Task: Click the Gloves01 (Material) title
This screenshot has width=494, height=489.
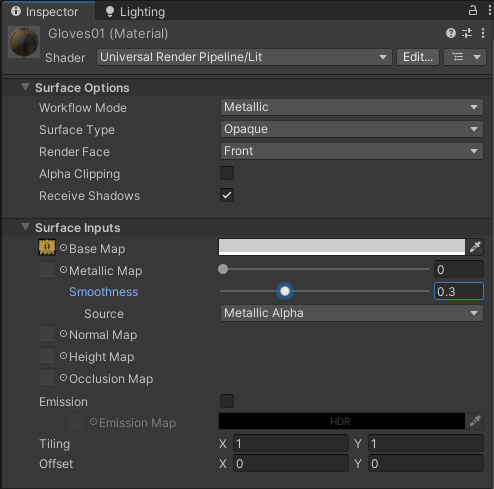Action: [108, 34]
